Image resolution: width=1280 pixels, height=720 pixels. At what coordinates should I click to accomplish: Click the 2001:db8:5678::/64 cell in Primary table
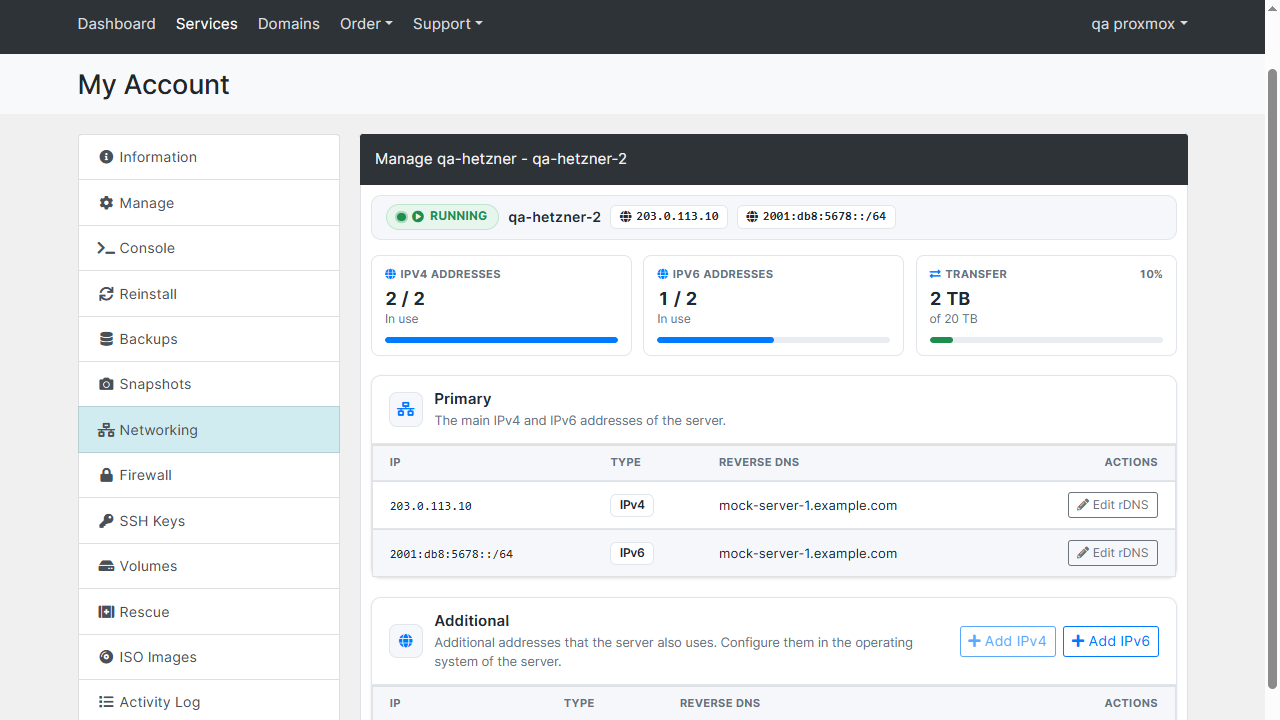pyautogui.click(x=451, y=554)
